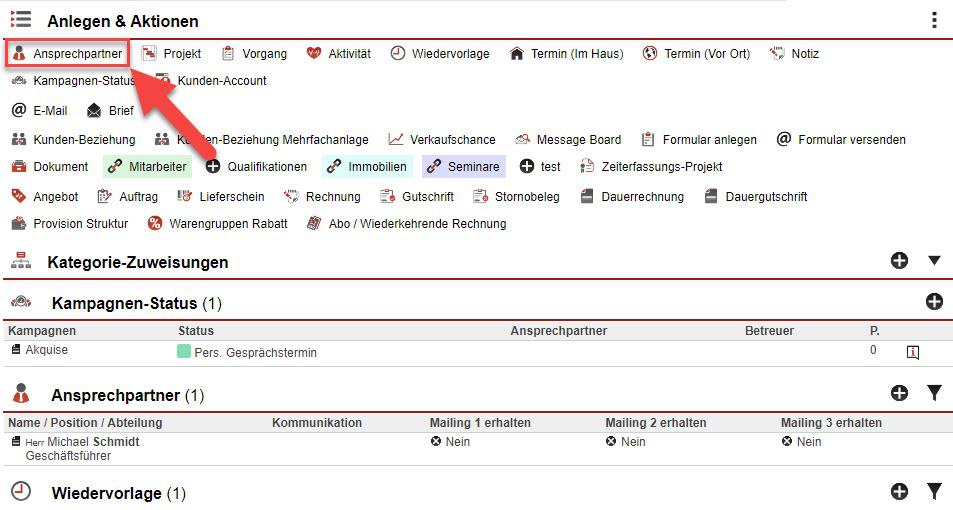The image size is (953, 510).
Task: Open the Akquise campaign link
Action: [x=46, y=350]
